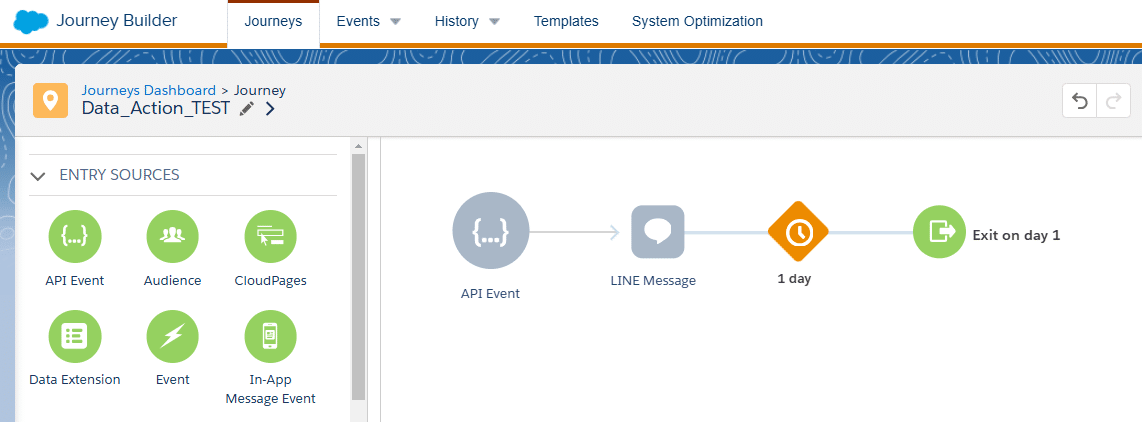Open the orange 1 day wait activity
The height and width of the screenshot is (422, 1142).
798,232
